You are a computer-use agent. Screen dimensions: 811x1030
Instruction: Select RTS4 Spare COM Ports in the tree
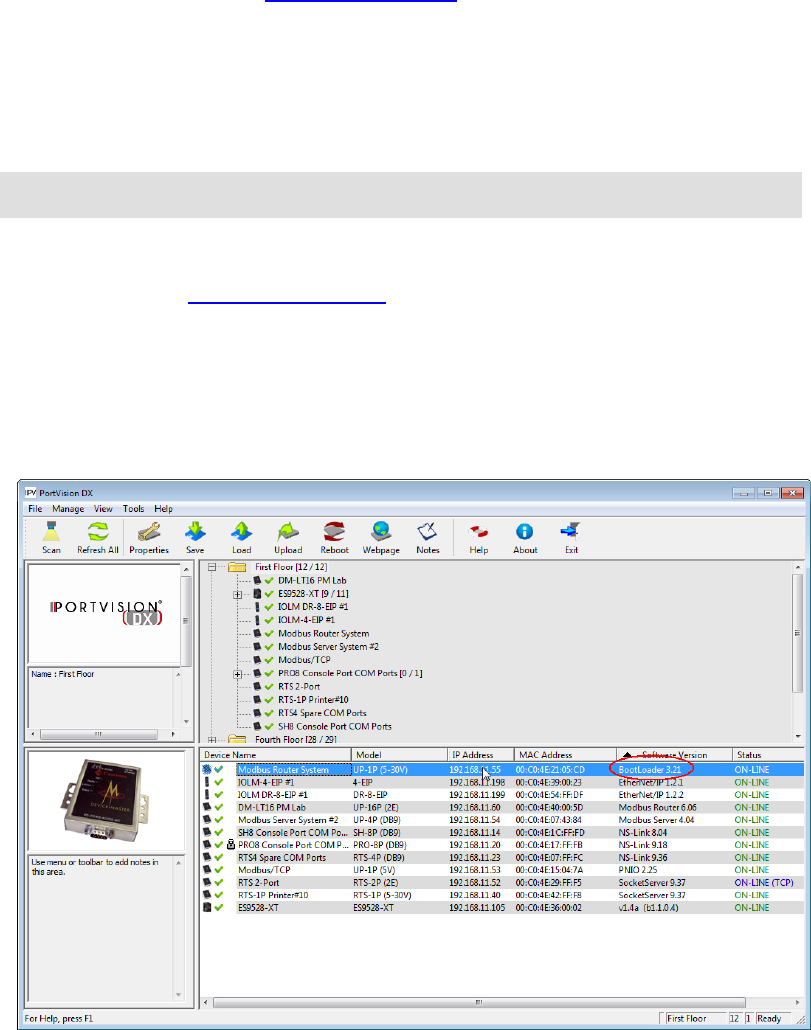[x=322, y=713]
